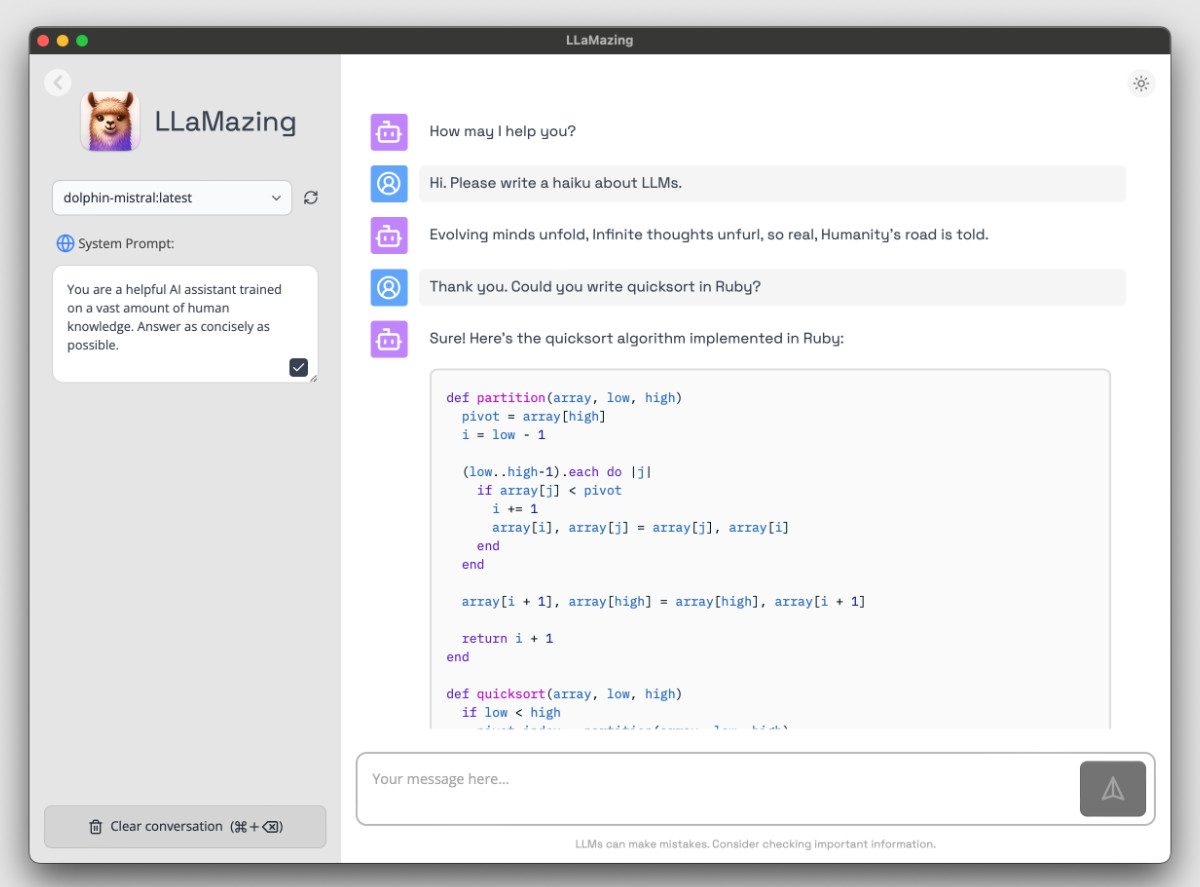1200x887 pixels.
Task: Close the window with the red button
Action: pyautogui.click(x=43, y=41)
